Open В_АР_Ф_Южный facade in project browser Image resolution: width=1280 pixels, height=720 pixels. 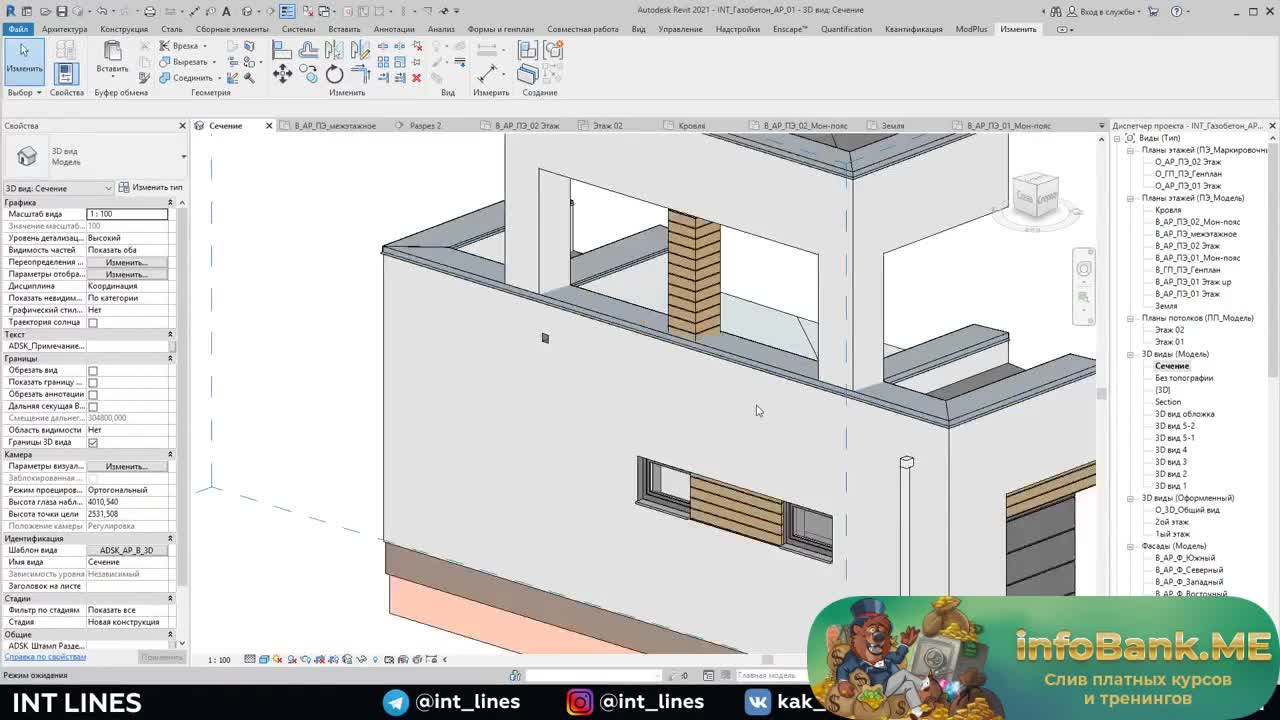(x=1185, y=558)
